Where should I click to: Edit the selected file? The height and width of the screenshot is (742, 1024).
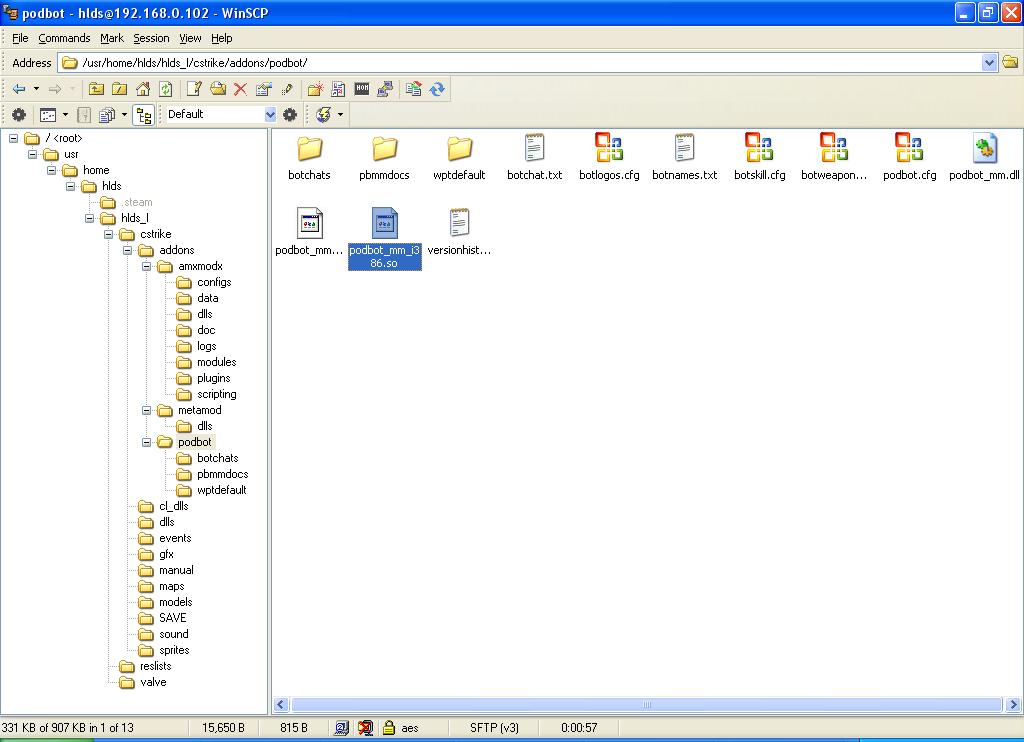(194, 89)
